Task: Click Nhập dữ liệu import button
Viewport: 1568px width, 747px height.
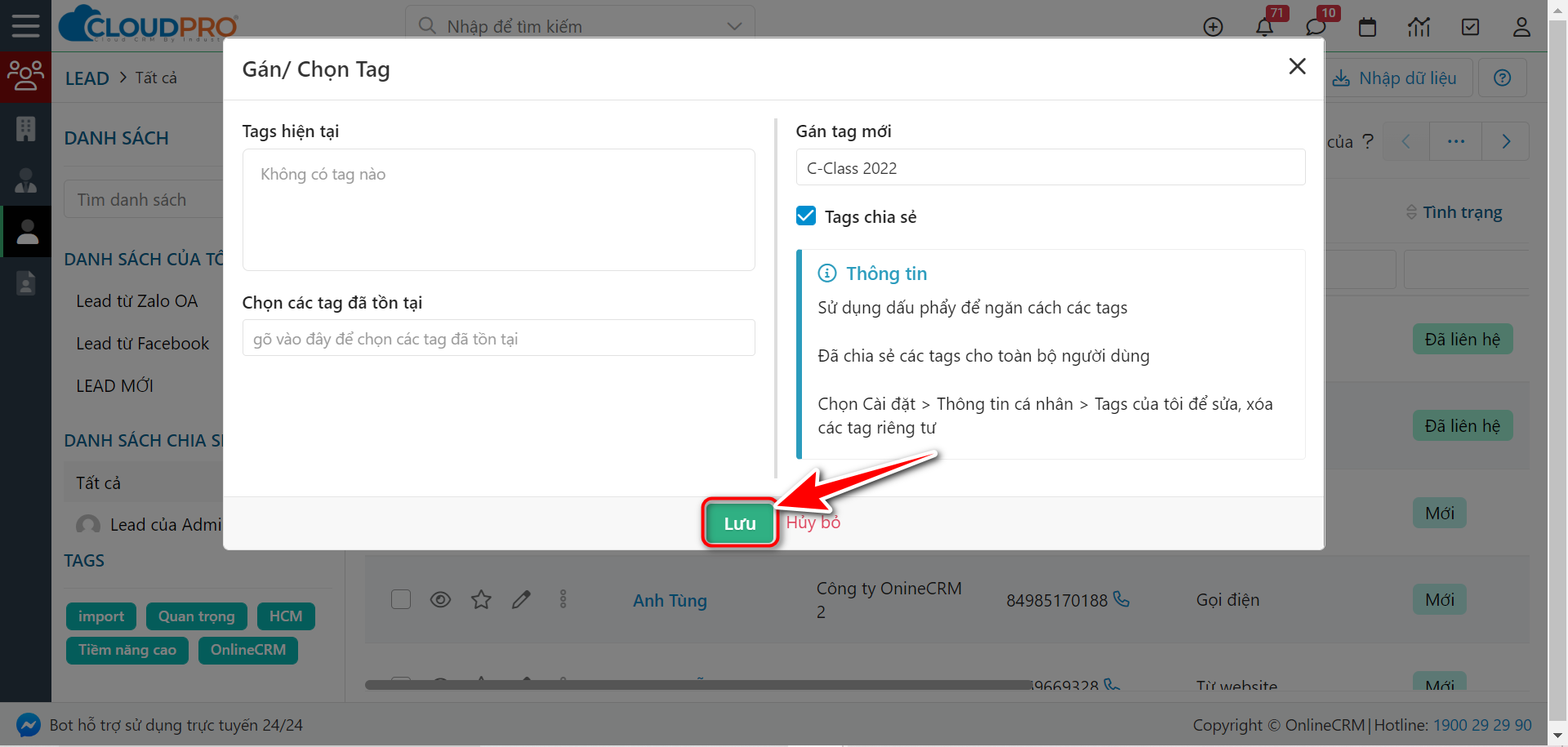Action: [1396, 78]
